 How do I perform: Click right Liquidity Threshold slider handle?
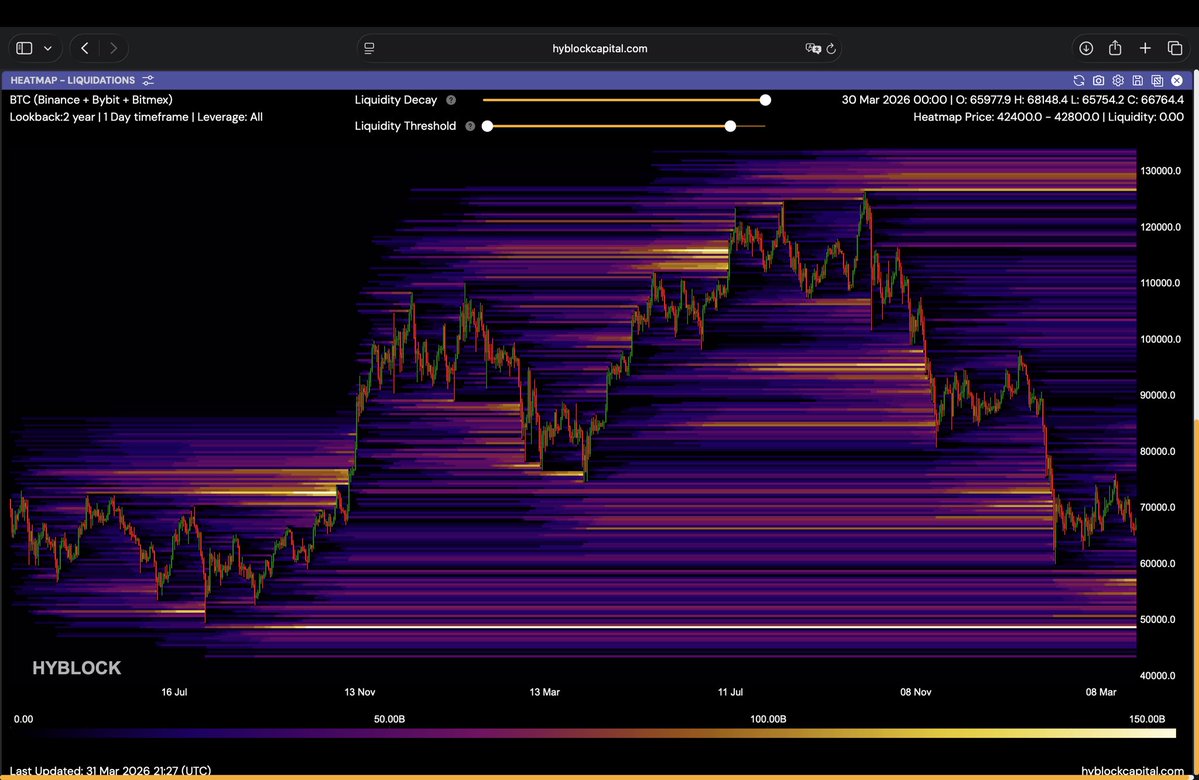click(730, 126)
